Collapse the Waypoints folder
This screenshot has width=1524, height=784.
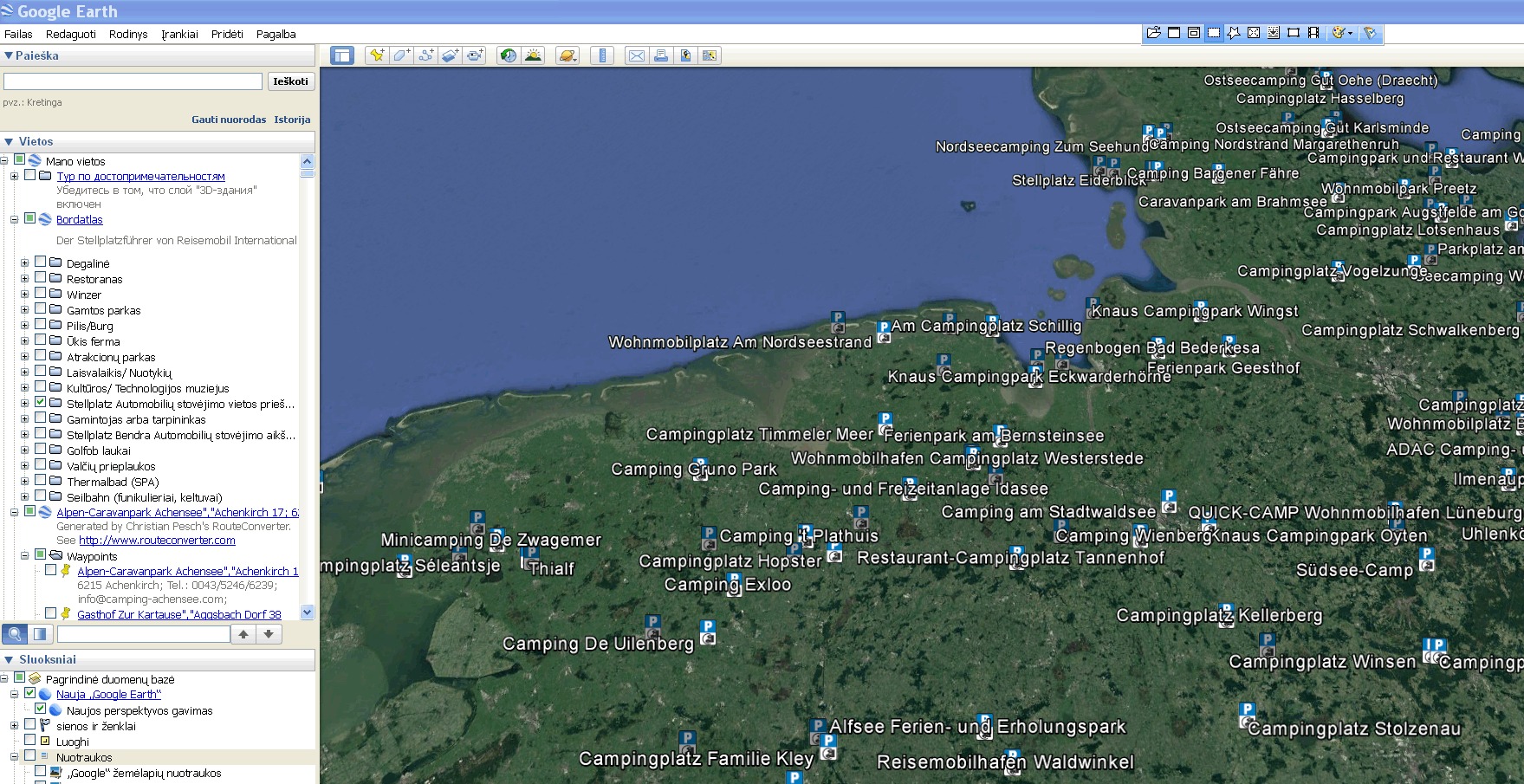(x=24, y=556)
